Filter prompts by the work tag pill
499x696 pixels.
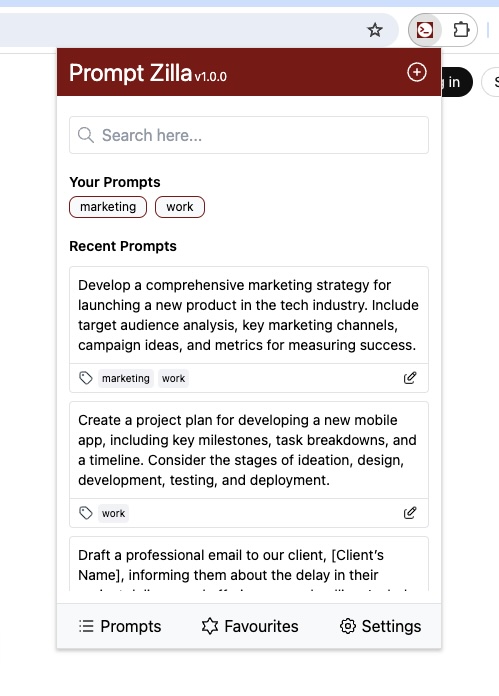pos(180,207)
